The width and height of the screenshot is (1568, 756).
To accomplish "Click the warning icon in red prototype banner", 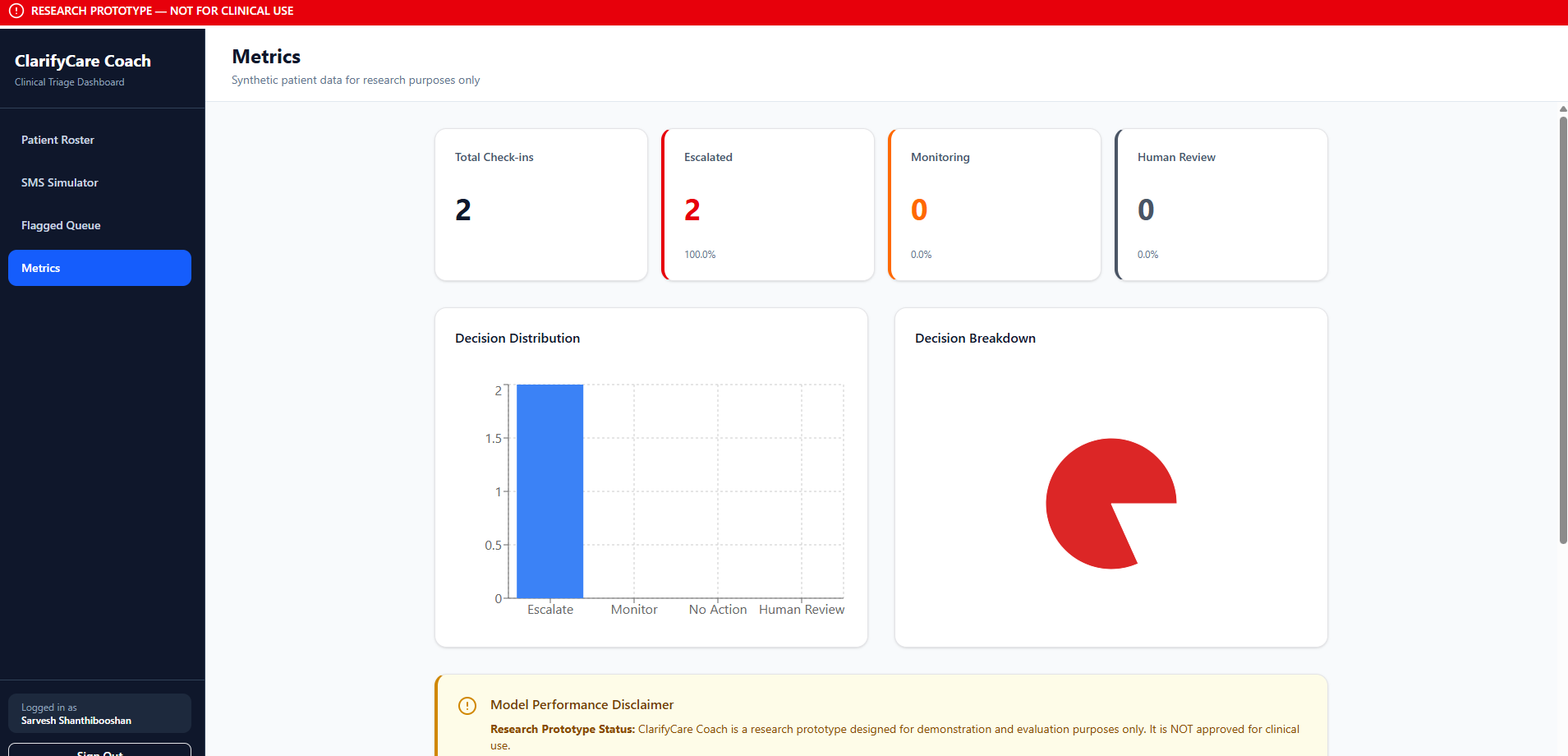I will coord(16,11).
